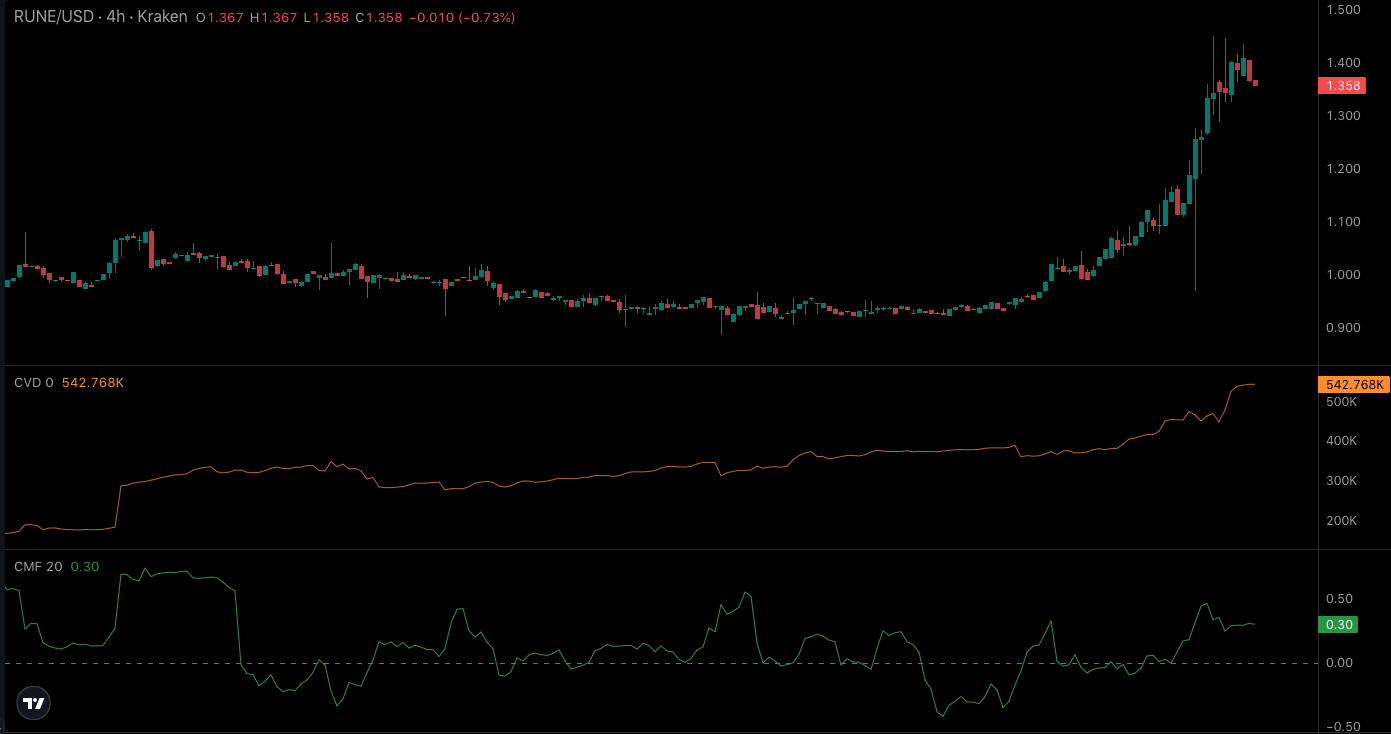The width and height of the screenshot is (1391, 734).
Task: Click the 1.100 price axis label
Action: [x=1343, y=222]
